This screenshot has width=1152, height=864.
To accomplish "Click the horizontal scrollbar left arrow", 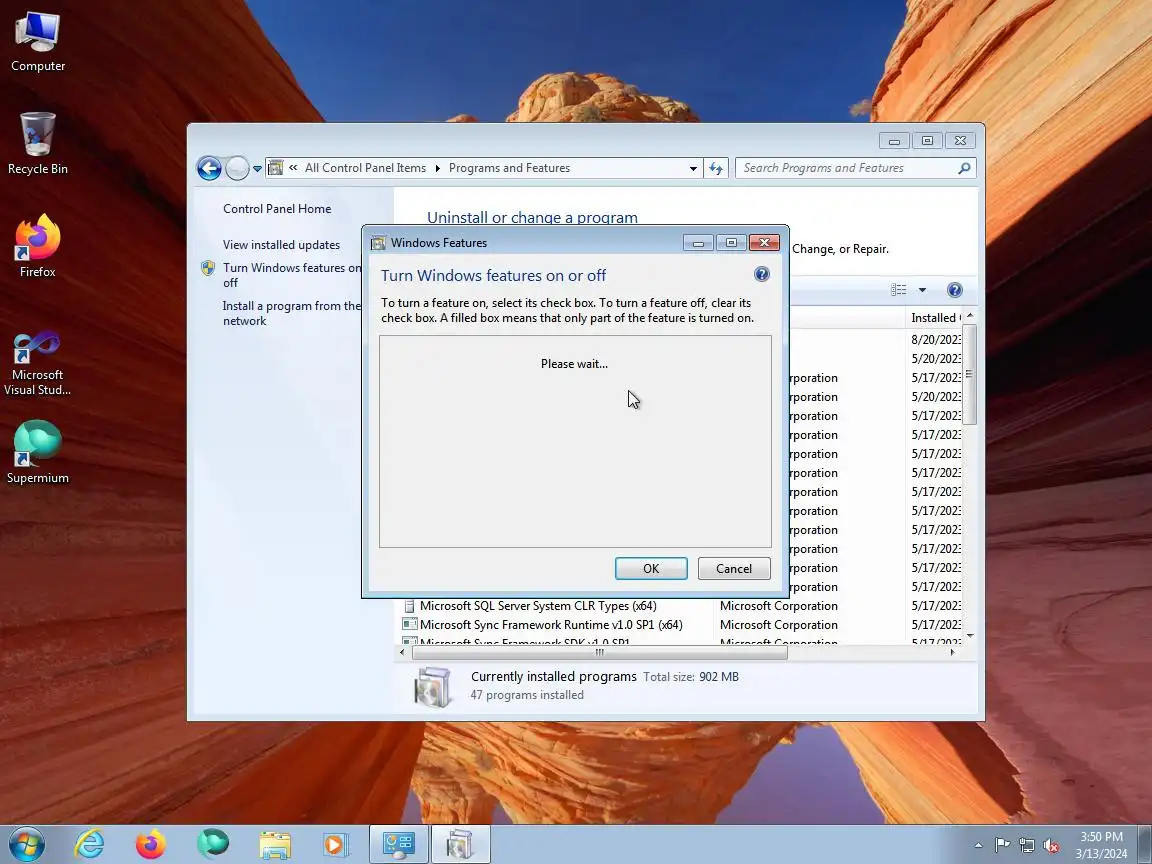I will pyautogui.click(x=403, y=652).
